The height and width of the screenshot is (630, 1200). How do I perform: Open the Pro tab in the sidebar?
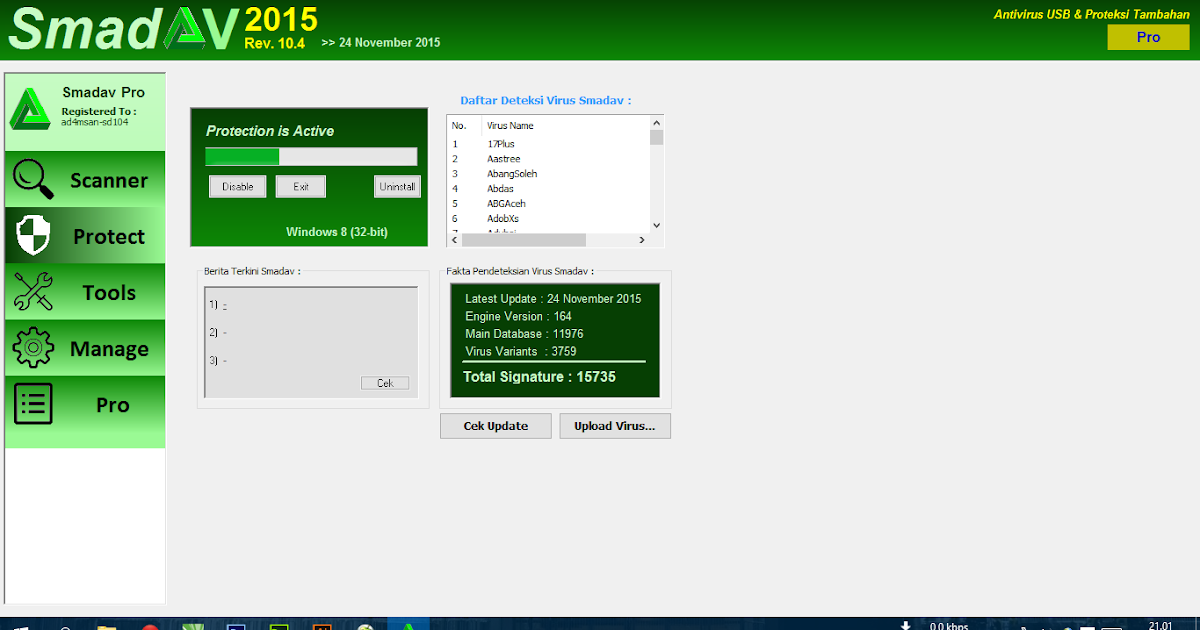pos(85,405)
